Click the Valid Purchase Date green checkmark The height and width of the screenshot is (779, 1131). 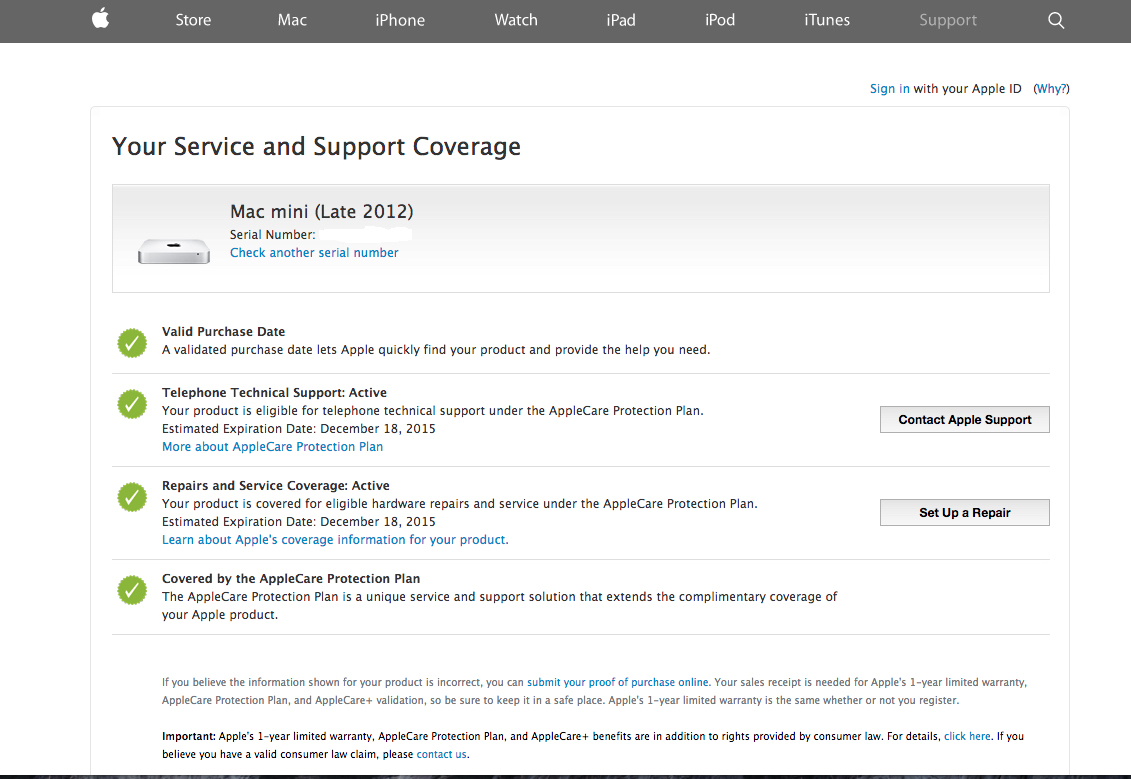coord(132,343)
